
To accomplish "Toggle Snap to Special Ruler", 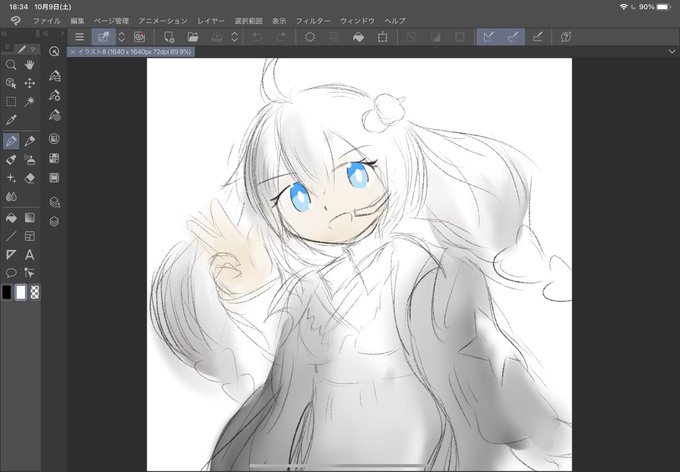I will coord(513,37).
